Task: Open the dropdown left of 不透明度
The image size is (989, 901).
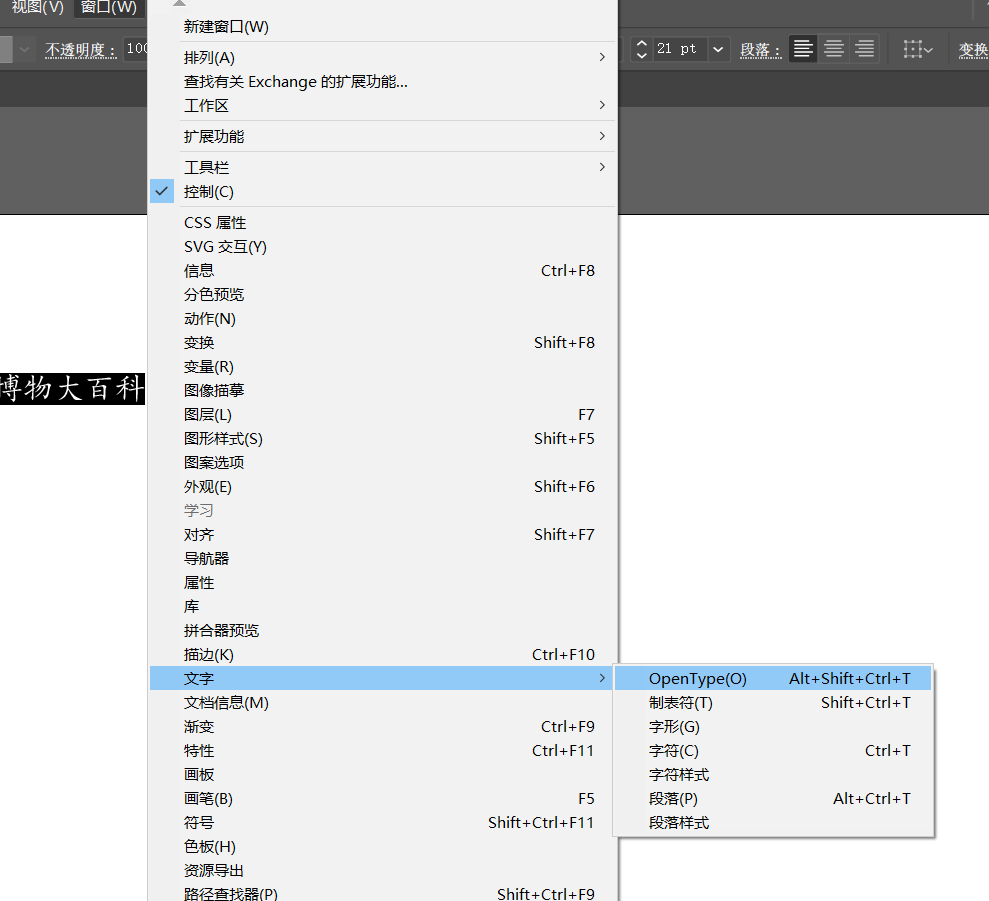Action: click(x=24, y=49)
